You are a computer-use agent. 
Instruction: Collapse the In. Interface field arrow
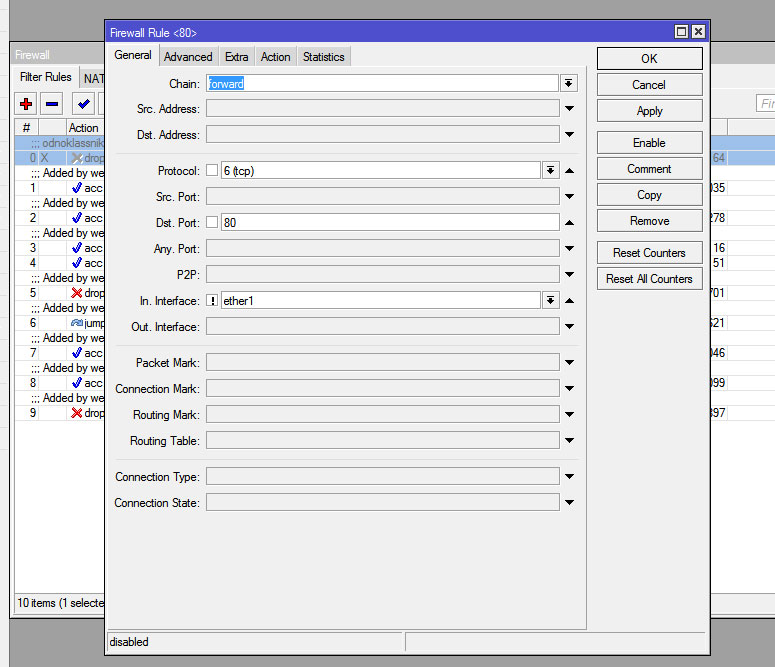click(x=569, y=300)
